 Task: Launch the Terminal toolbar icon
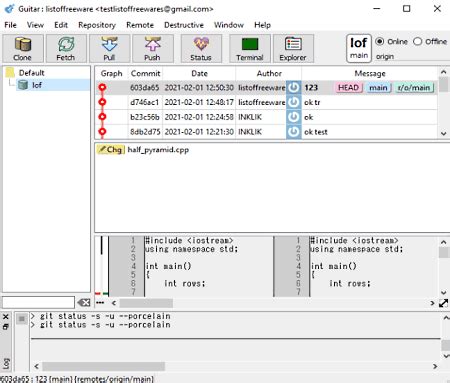click(x=250, y=48)
